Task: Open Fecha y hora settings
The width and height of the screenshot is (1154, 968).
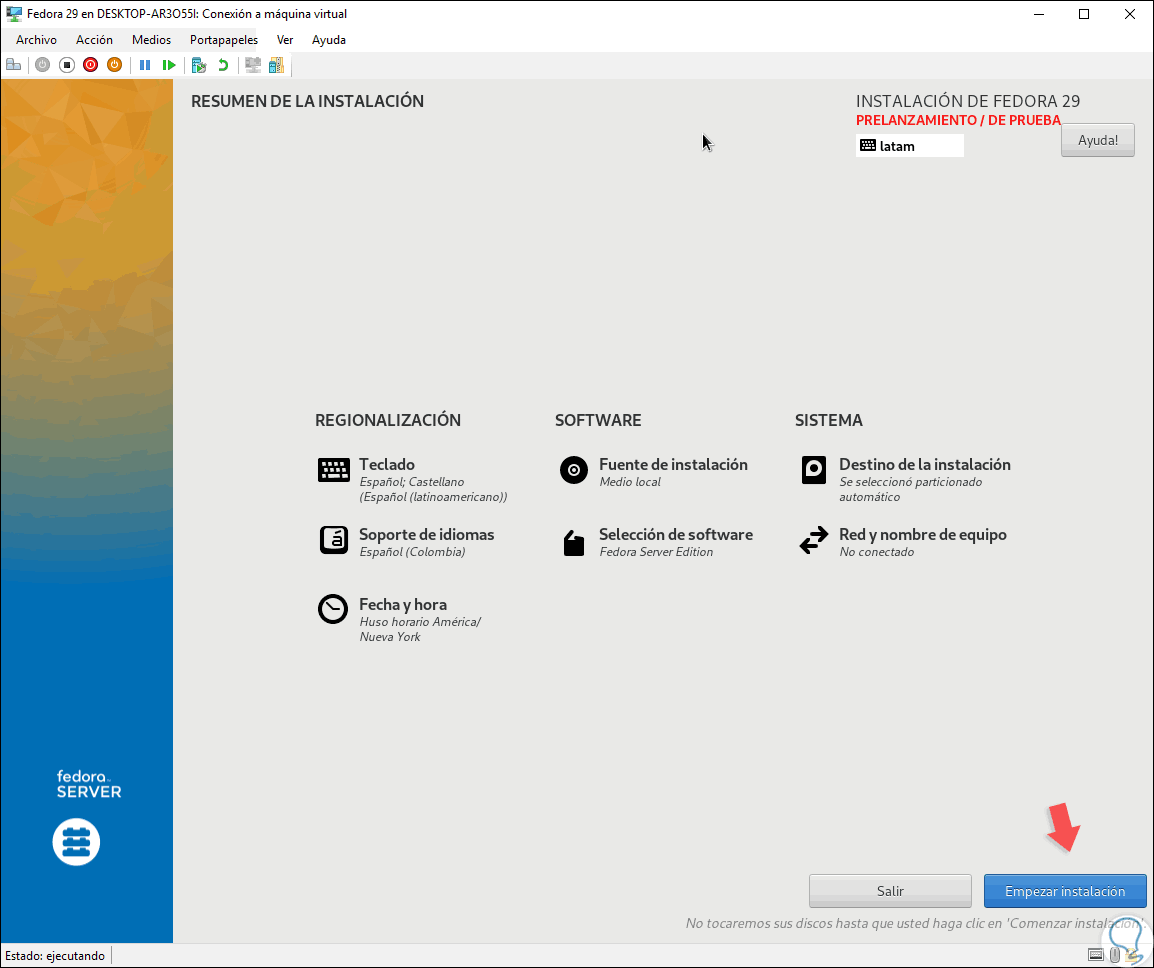Action: click(x=403, y=604)
